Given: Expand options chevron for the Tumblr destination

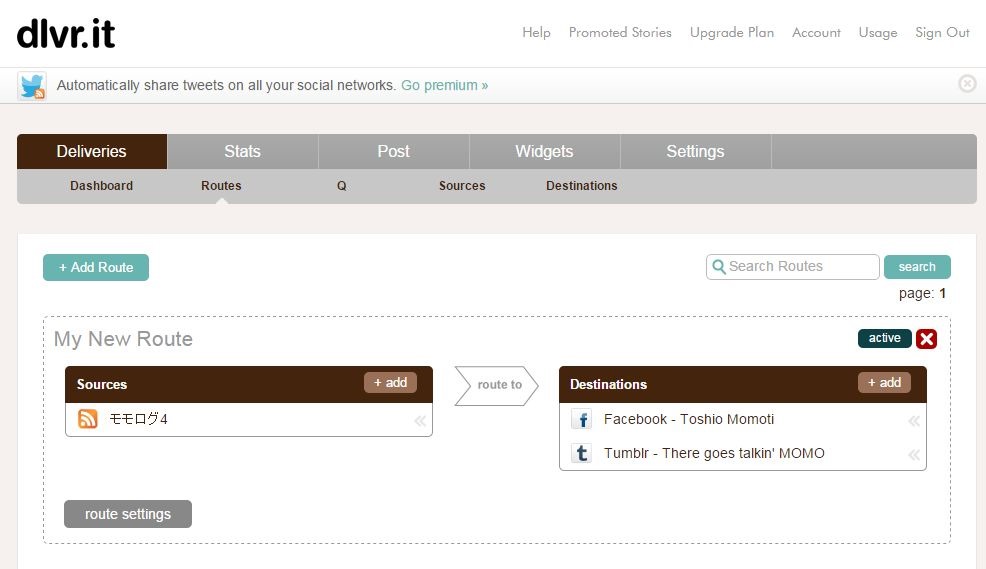Looking at the screenshot, I should (914, 455).
